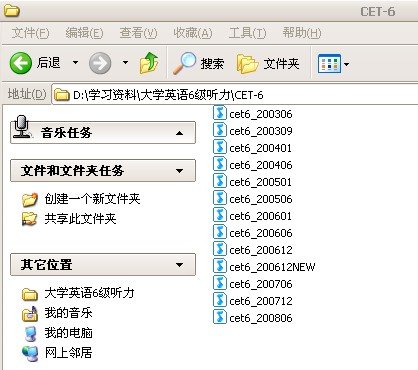Open the 收藏(A) menu
The width and height of the screenshot is (418, 370).
pos(193,33)
